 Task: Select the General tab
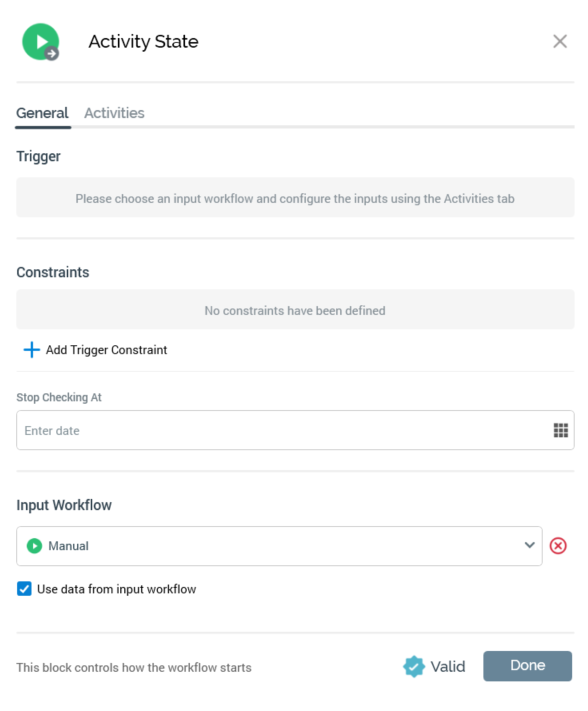coord(42,113)
